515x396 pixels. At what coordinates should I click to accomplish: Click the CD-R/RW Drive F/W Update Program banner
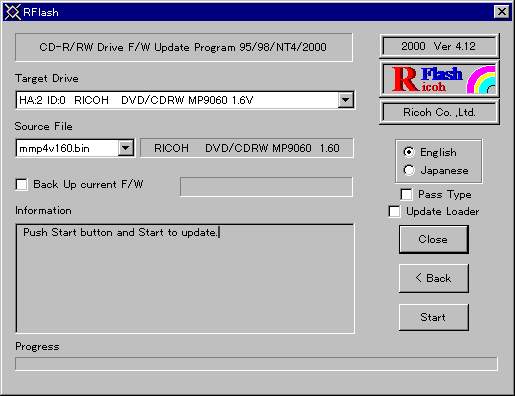coord(183,47)
